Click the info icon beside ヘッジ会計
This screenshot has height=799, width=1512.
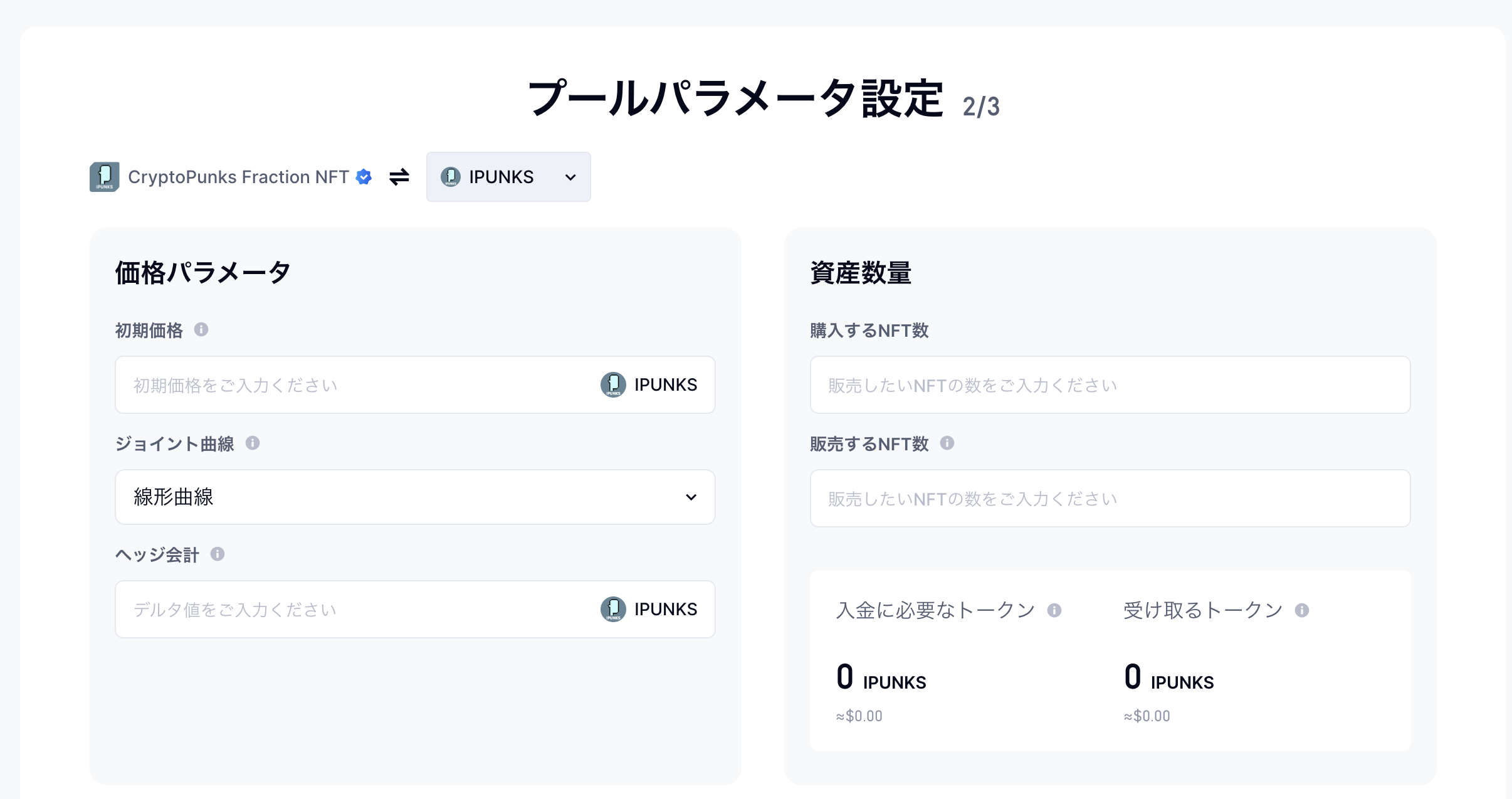[218, 554]
